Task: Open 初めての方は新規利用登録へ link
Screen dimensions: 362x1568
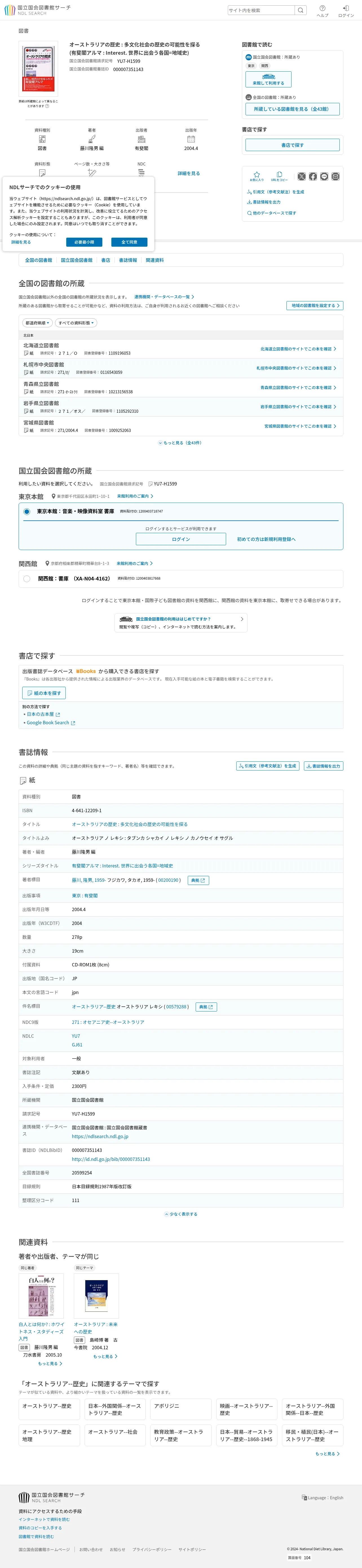Action: [266, 539]
